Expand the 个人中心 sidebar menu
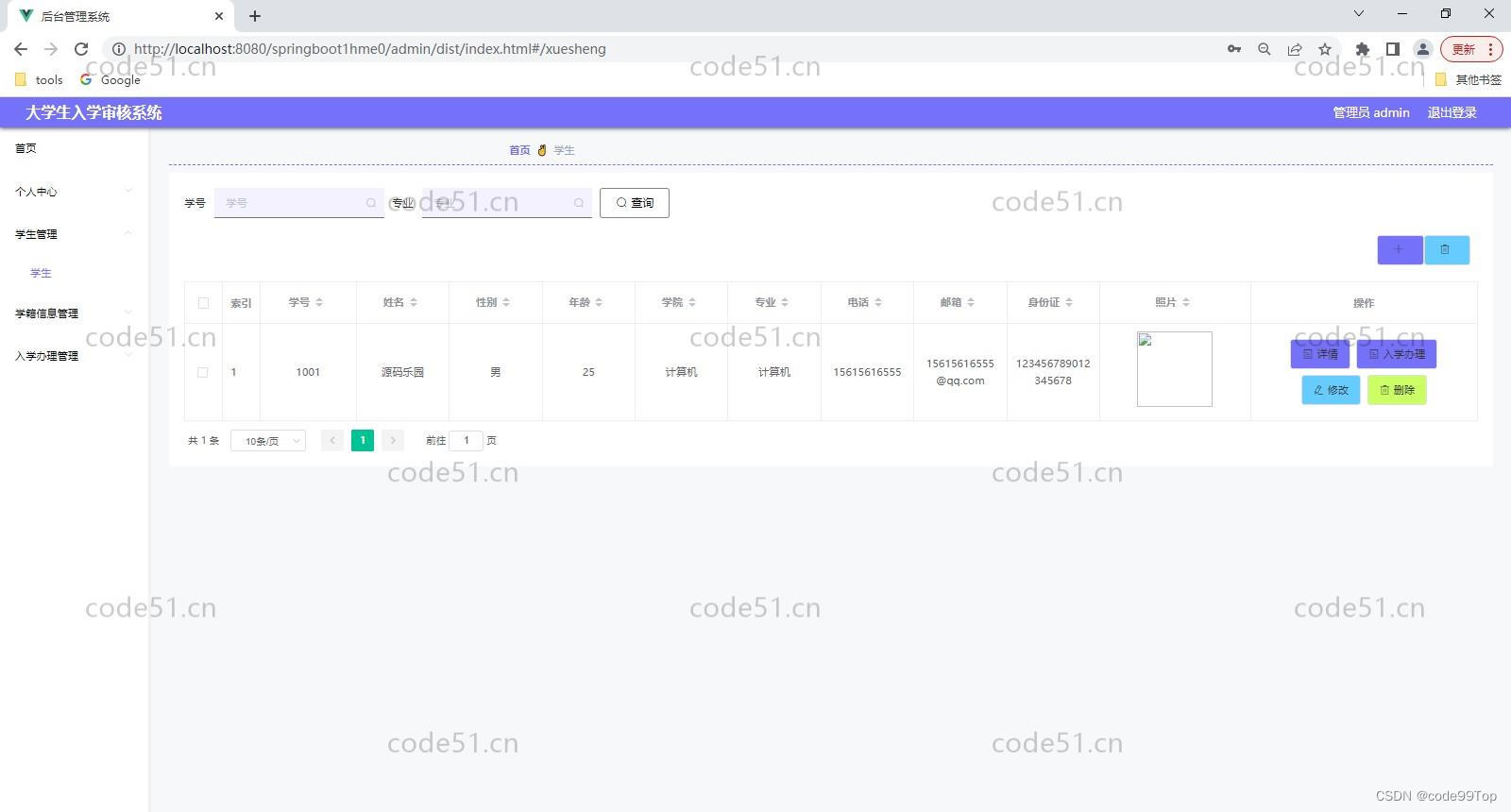The image size is (1511, 812). point(74,192)
